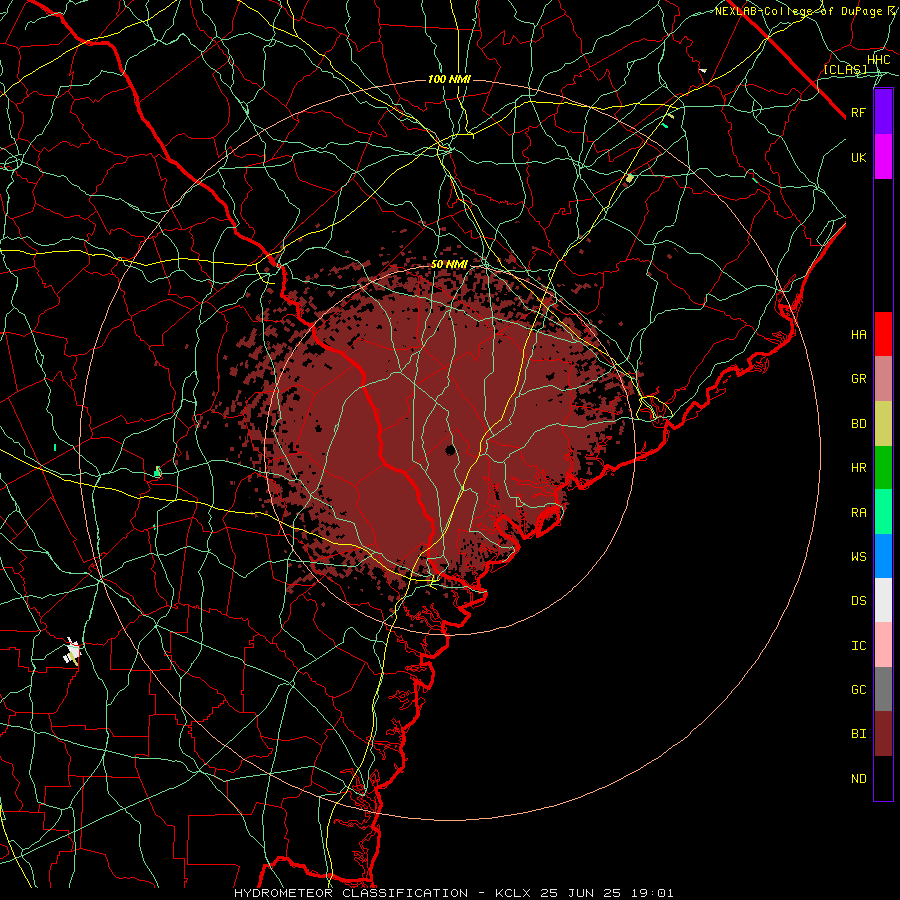Click the 50 NMI range ring label
Screen dimensions: 900x900
click(449, 265)
